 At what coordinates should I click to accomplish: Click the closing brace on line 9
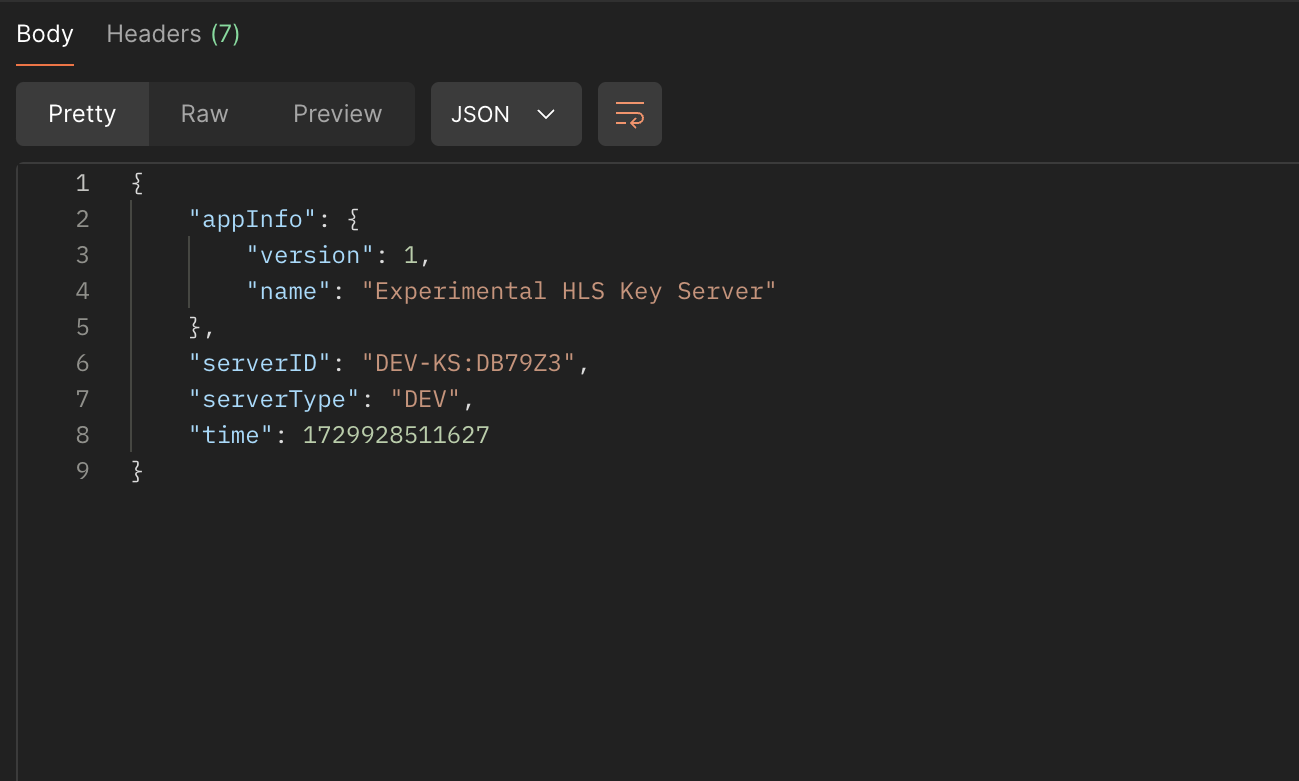(135, 470)
